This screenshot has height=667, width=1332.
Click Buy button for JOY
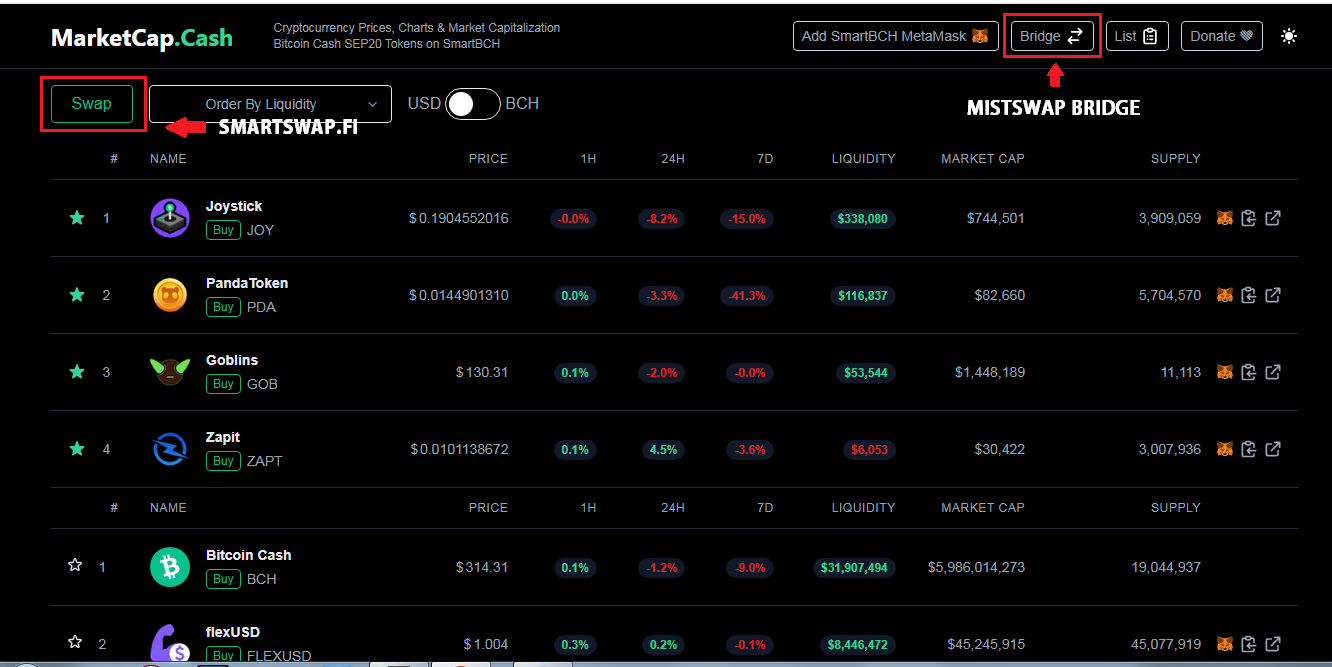224,230
